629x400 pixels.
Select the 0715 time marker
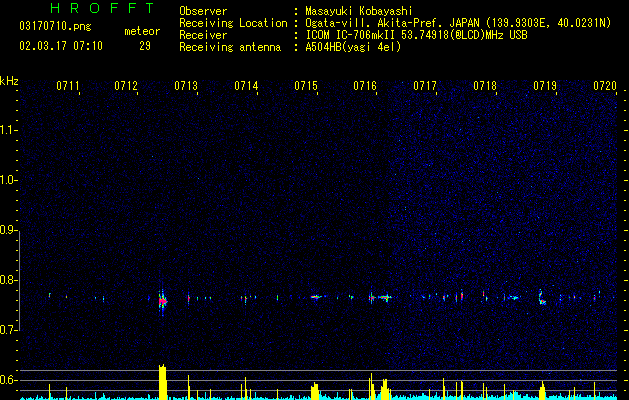pos(306,85)
